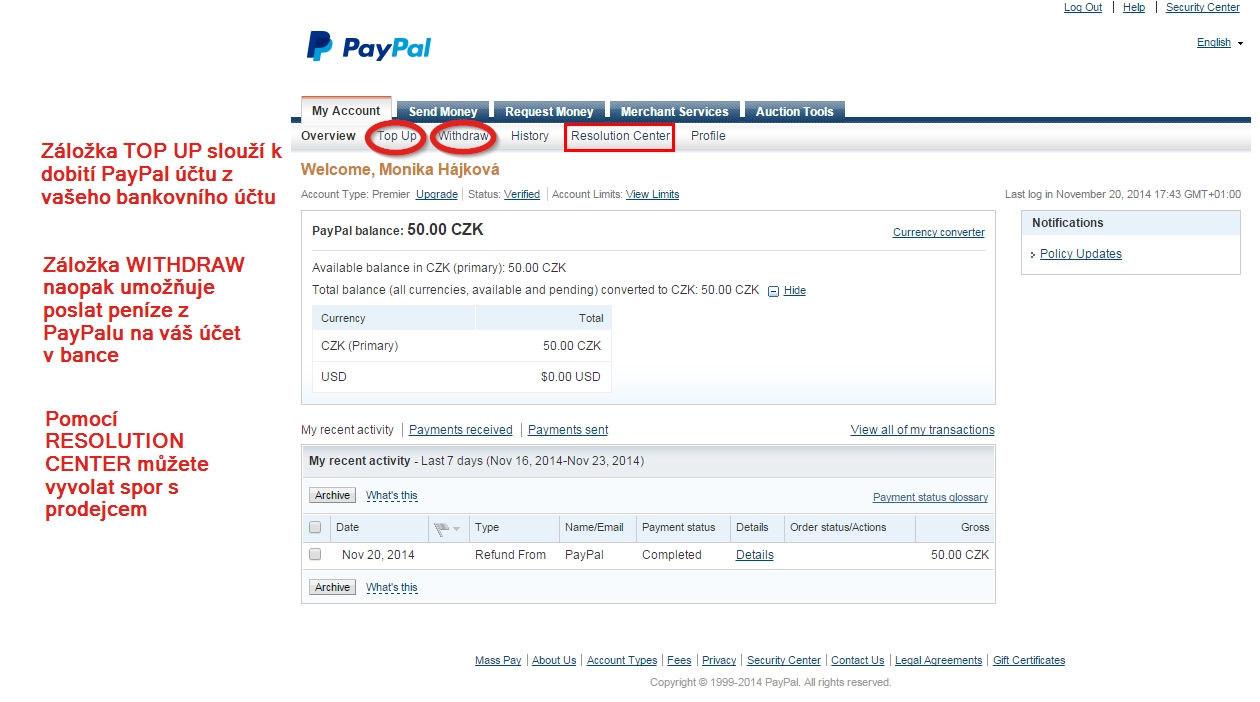Collapse balance details with Hide minus icon
This screenshot has width=1260, height=702.
point(773,291)
